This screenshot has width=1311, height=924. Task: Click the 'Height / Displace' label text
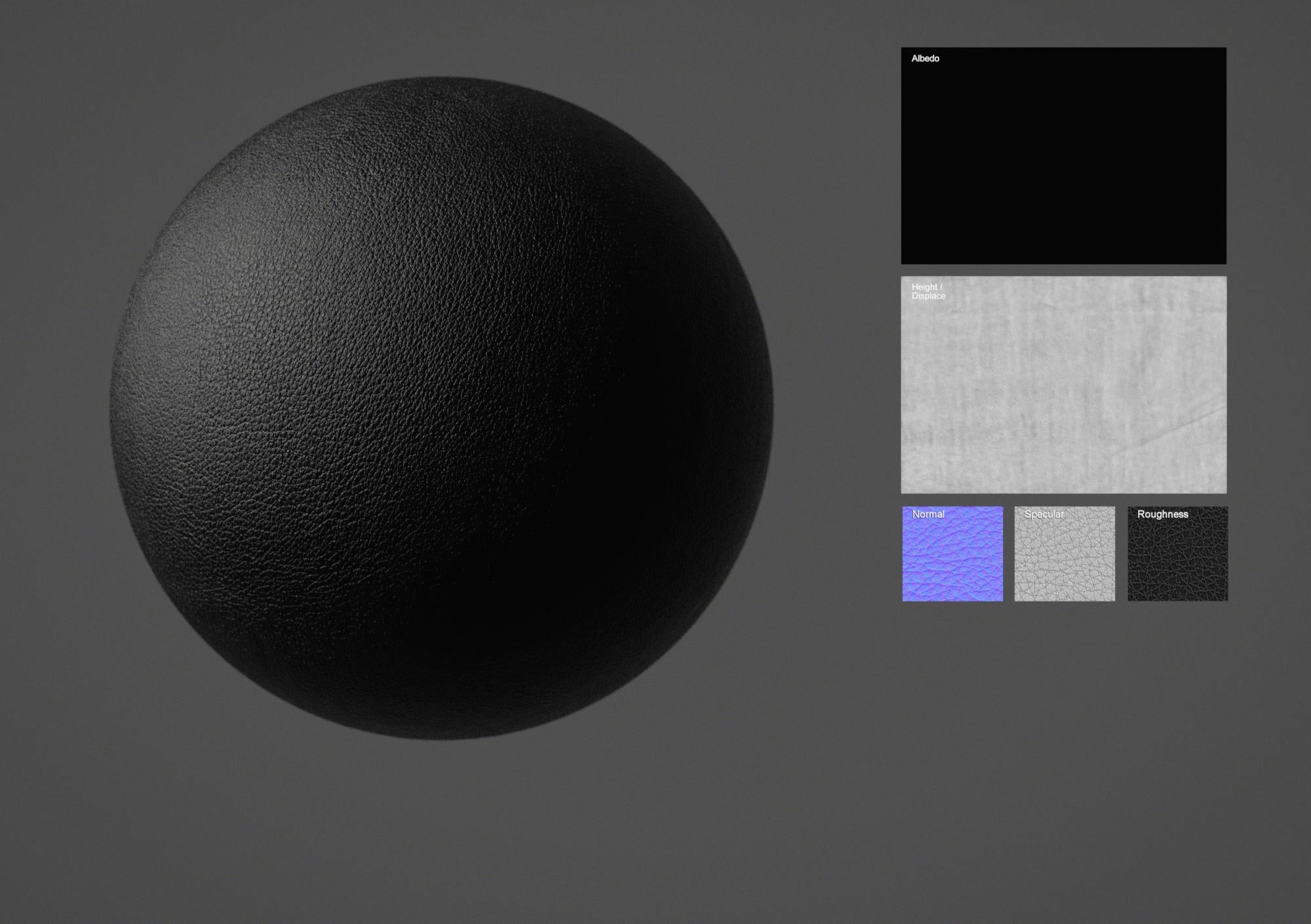[928, 292]
